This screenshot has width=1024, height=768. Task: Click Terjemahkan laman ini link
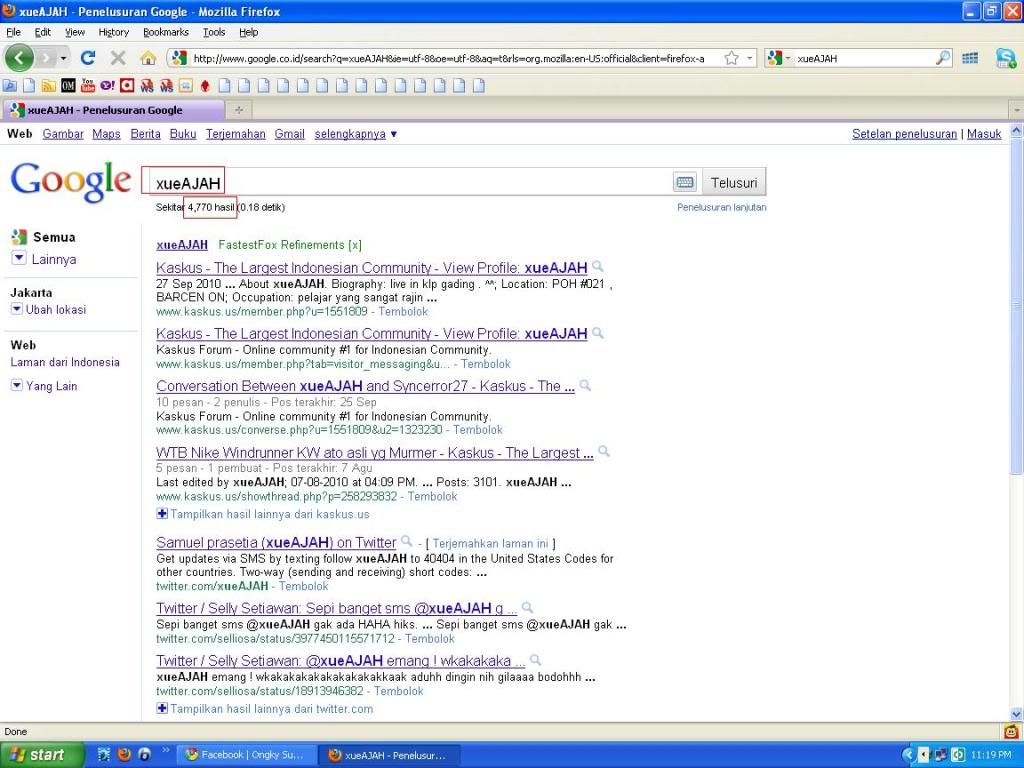pos(490,543)
